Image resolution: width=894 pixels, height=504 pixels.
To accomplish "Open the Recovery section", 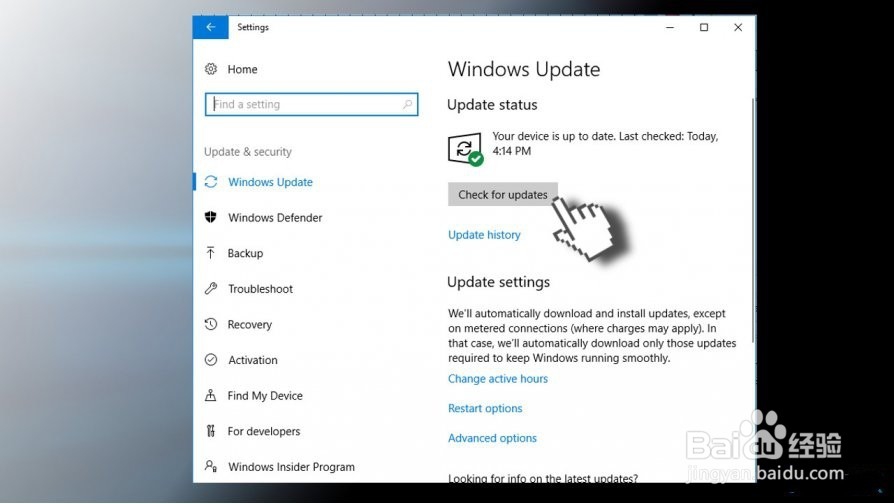I will 250,324.
